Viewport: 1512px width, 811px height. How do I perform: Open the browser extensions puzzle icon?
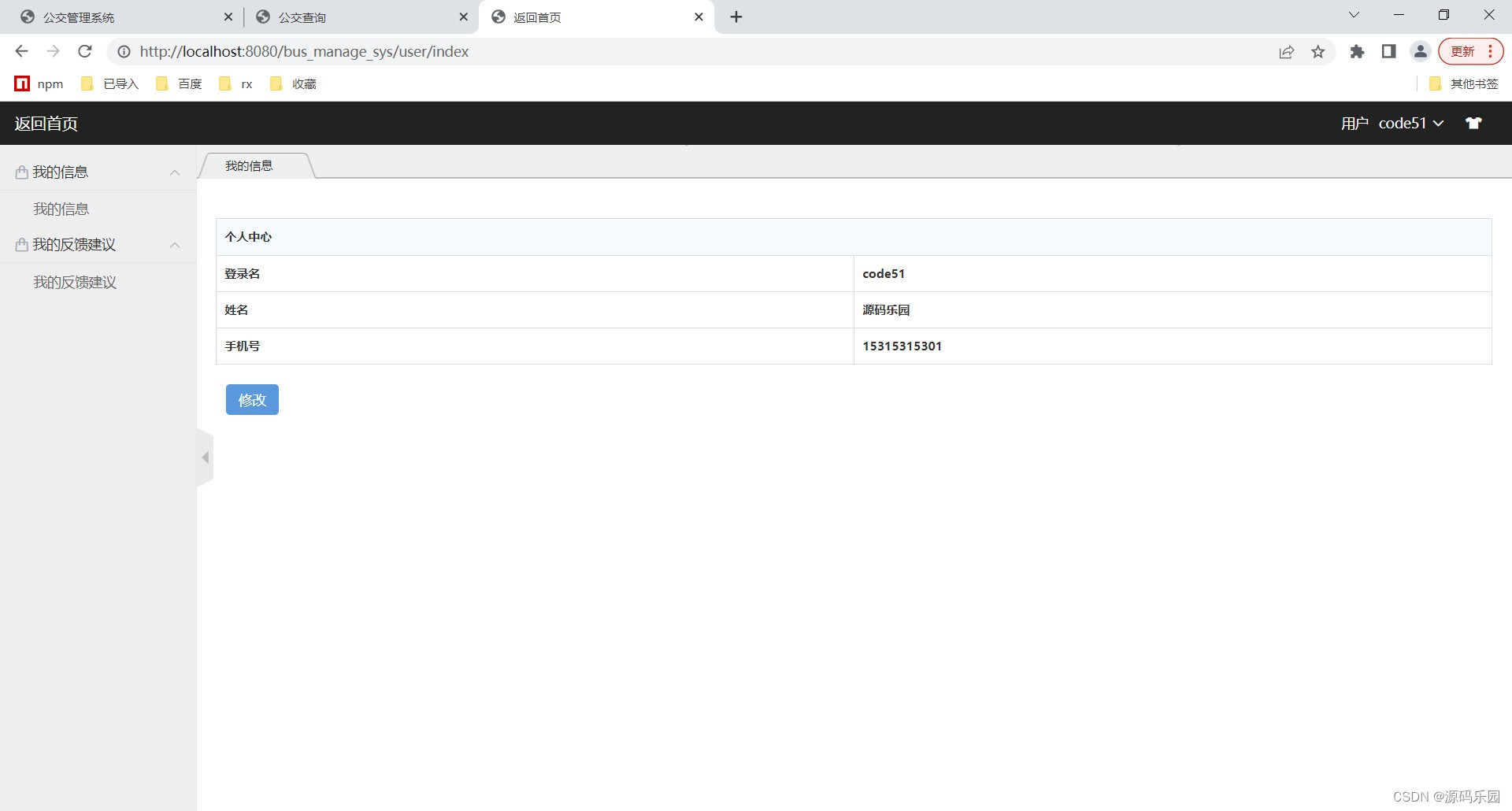1357,51
